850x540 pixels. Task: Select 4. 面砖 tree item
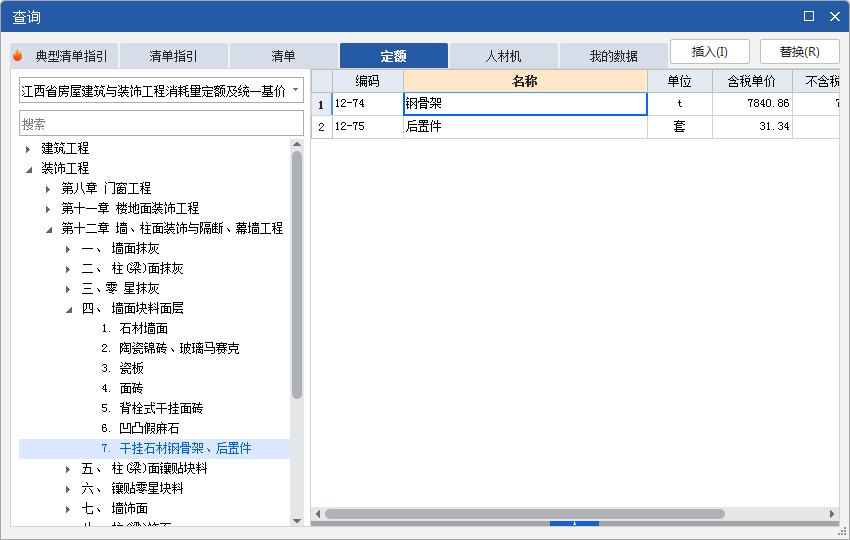pyautogui.click(x=123, y=389)
